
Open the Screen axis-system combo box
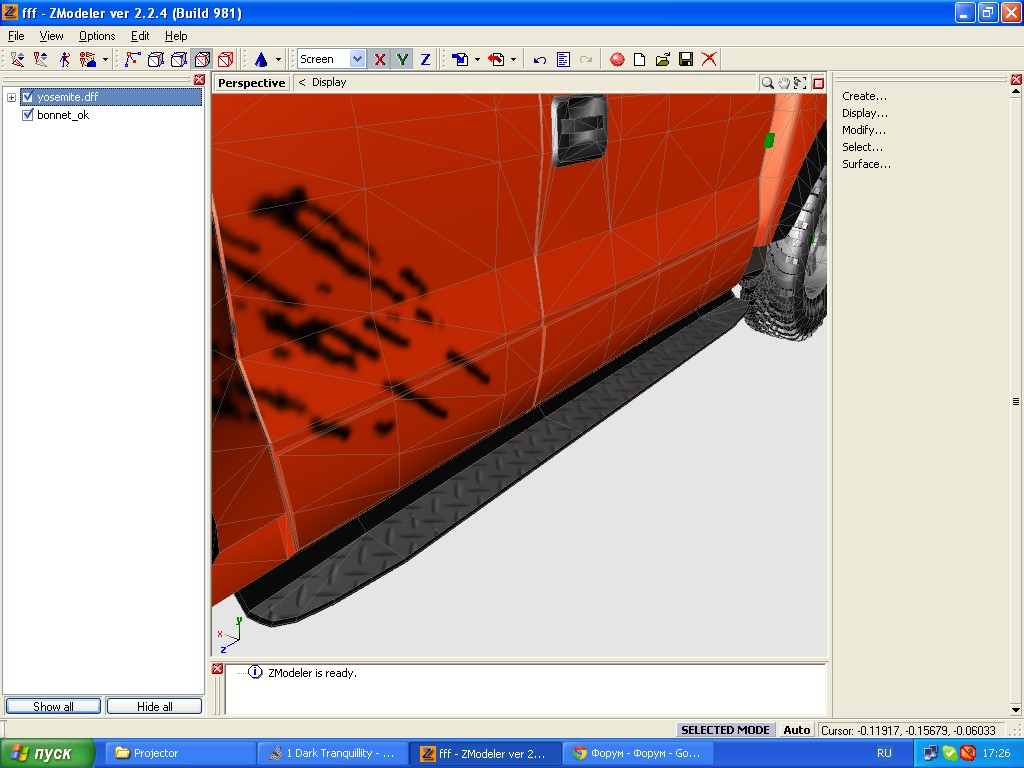(331, 59)
